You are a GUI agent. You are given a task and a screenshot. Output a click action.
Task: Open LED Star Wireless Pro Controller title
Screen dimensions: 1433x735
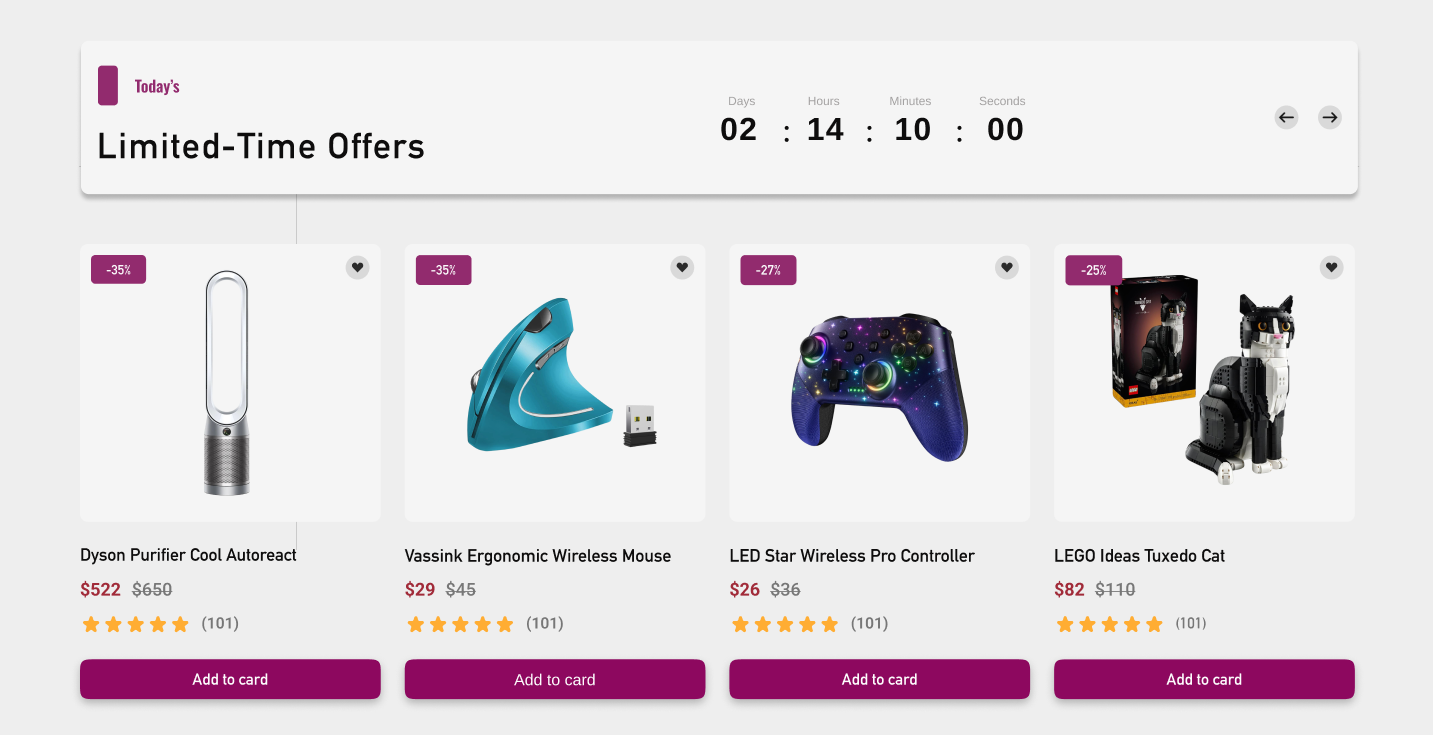[852, 556]
